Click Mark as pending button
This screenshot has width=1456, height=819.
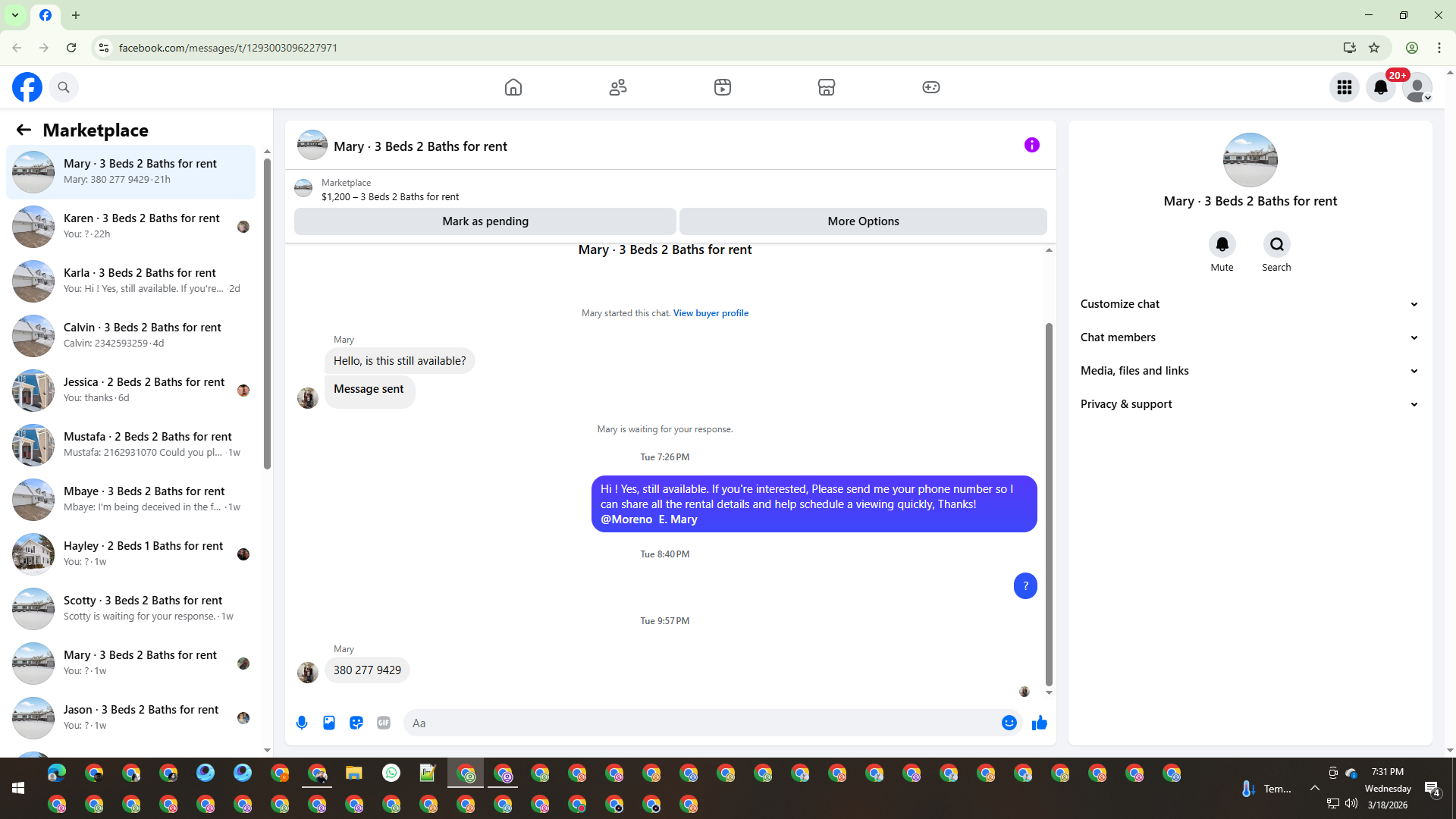[x=485, y=221]
